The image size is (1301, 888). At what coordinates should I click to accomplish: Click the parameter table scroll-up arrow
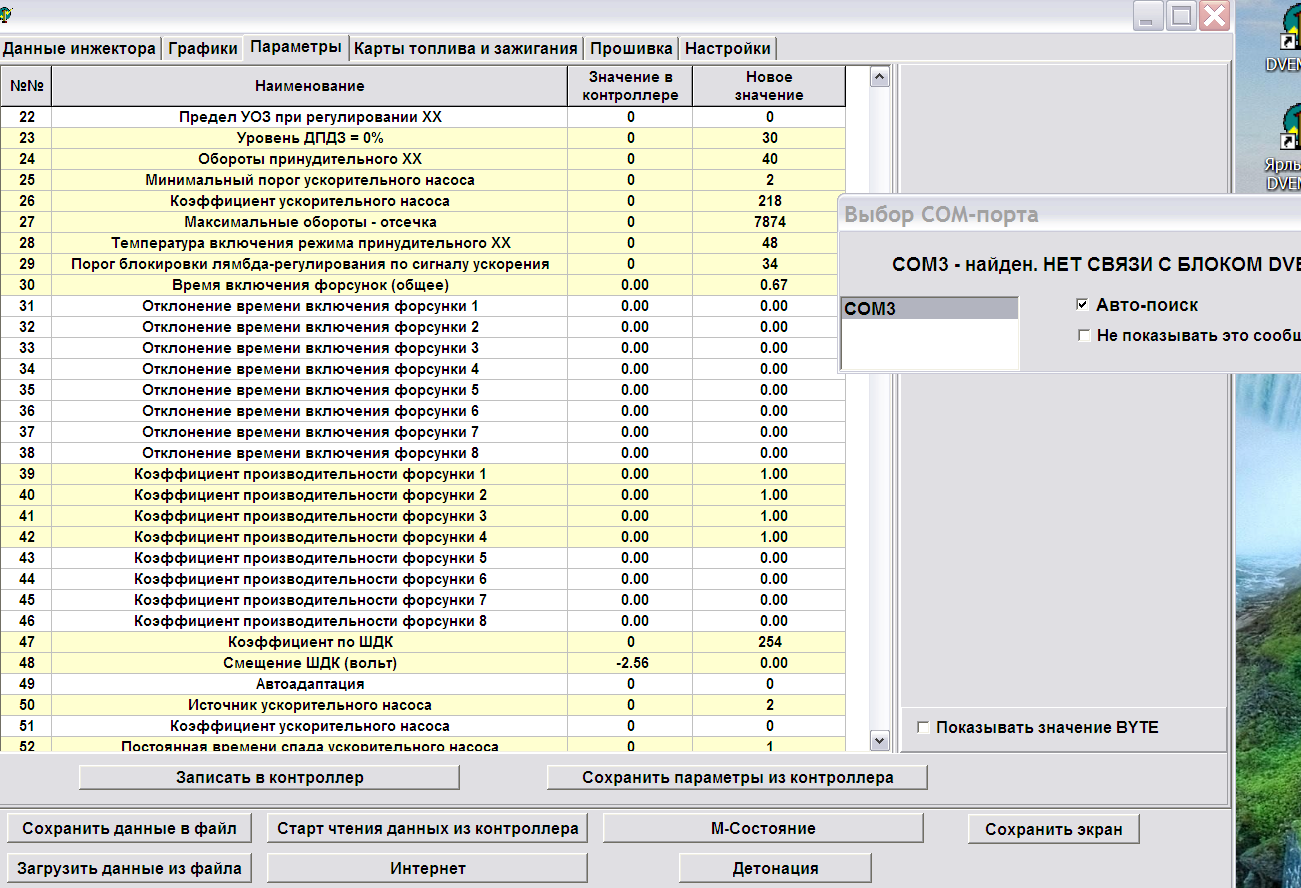coord(880,77)
